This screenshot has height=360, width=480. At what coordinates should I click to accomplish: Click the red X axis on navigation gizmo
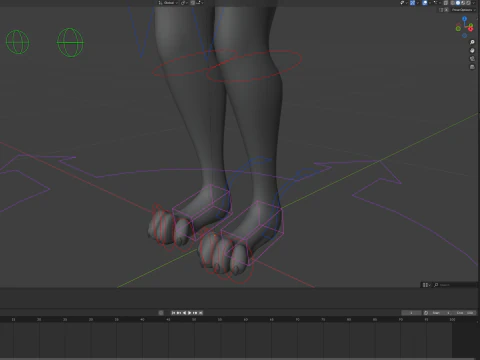point(470,29)
